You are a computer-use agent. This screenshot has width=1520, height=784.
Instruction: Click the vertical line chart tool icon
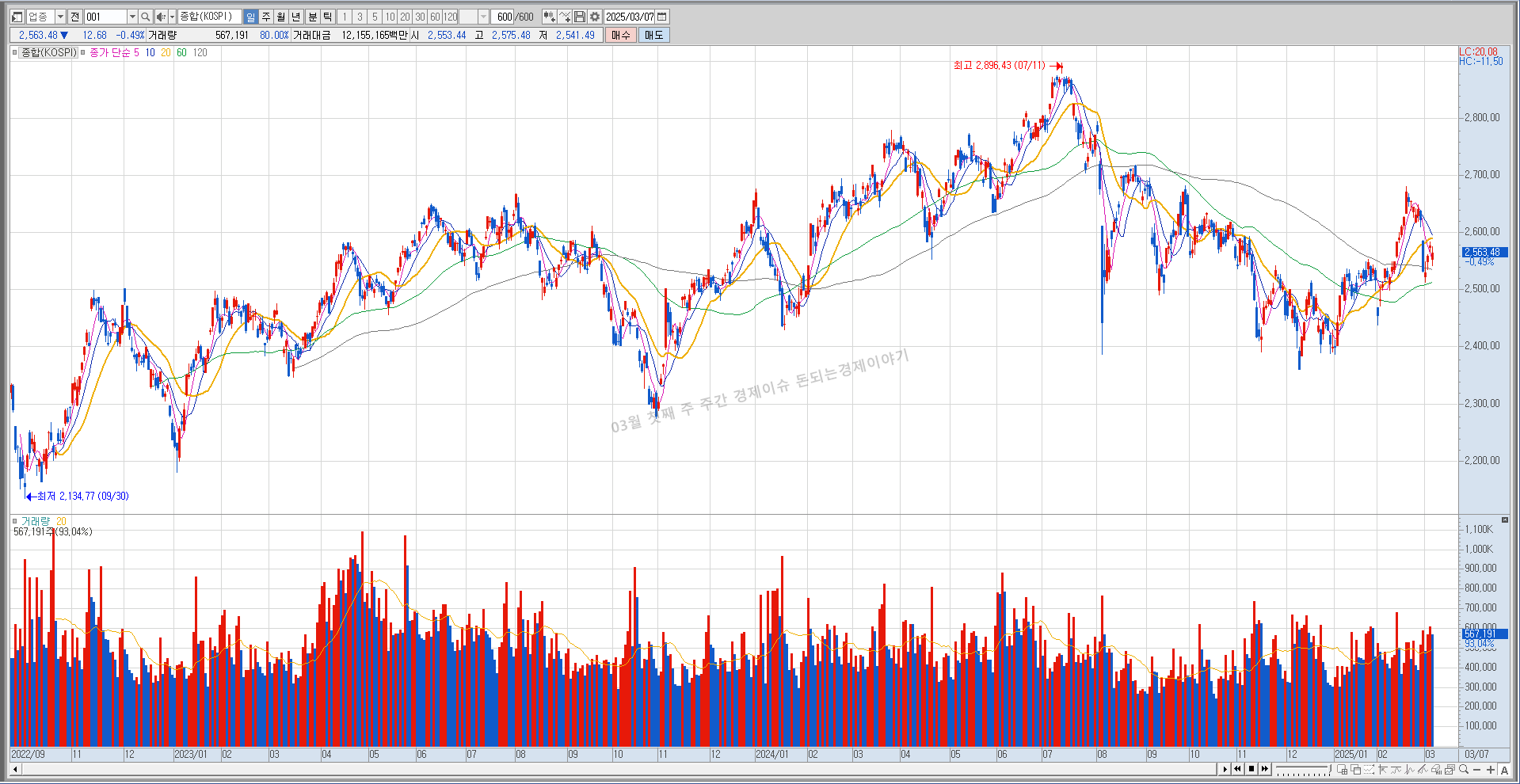[1409, 770]
